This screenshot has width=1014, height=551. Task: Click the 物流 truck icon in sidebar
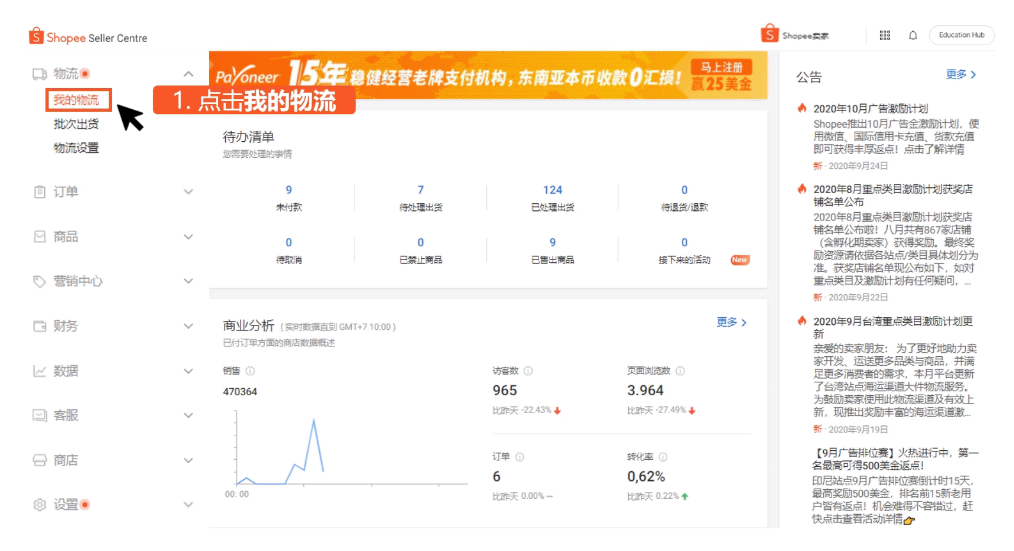(x=39, y=74)
